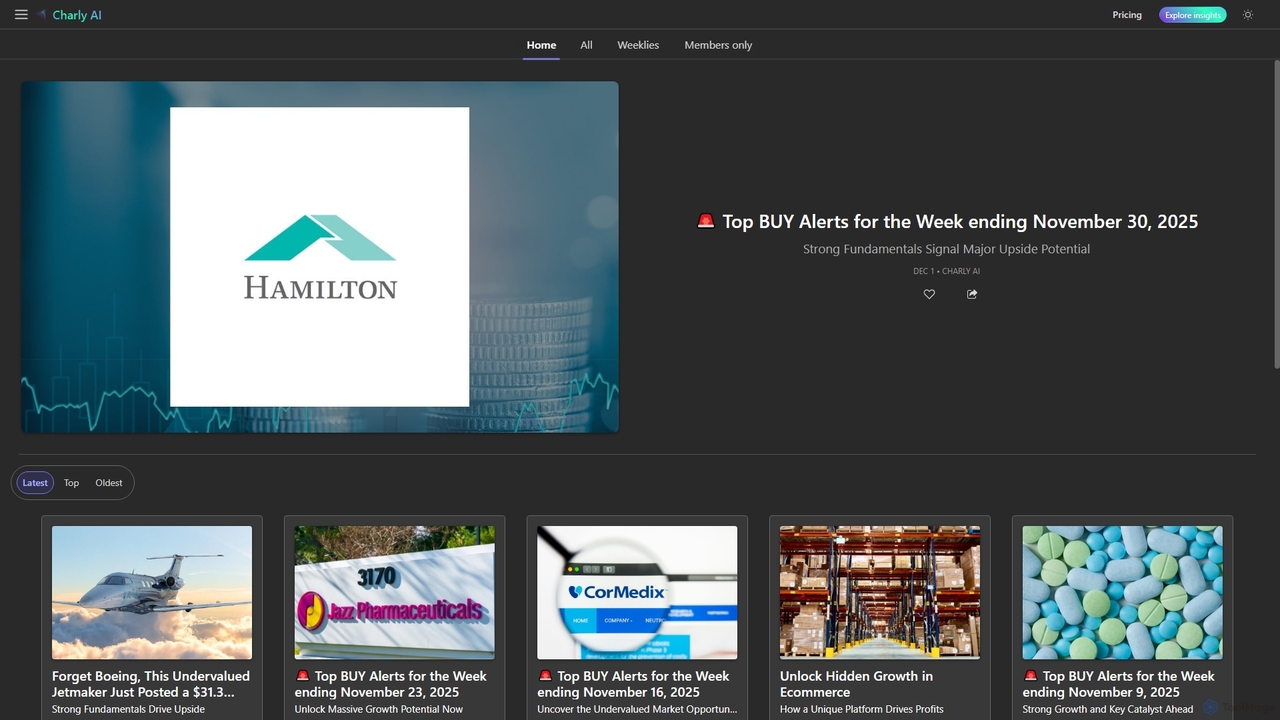Viewport: 1280px width, 720px height.
Task: Click the Explore insights button
Action: (x=1192, y=15)
